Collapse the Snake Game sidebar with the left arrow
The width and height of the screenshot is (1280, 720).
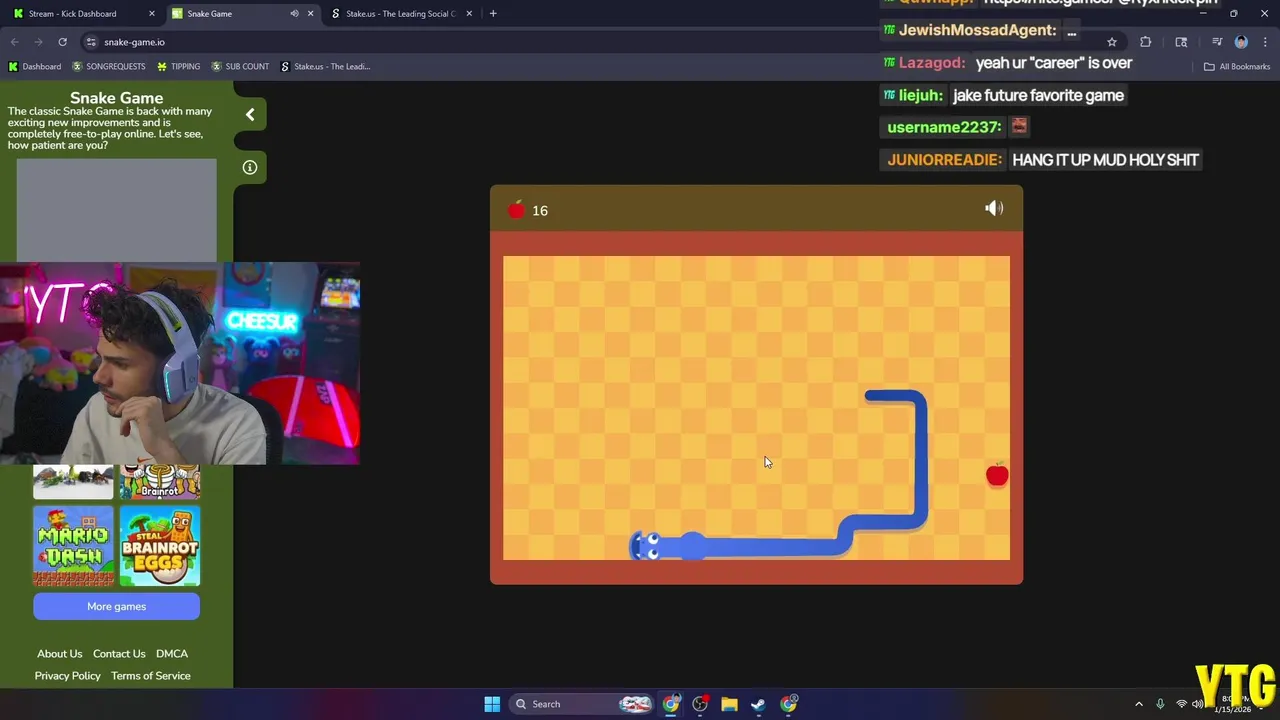pos(250,115)
